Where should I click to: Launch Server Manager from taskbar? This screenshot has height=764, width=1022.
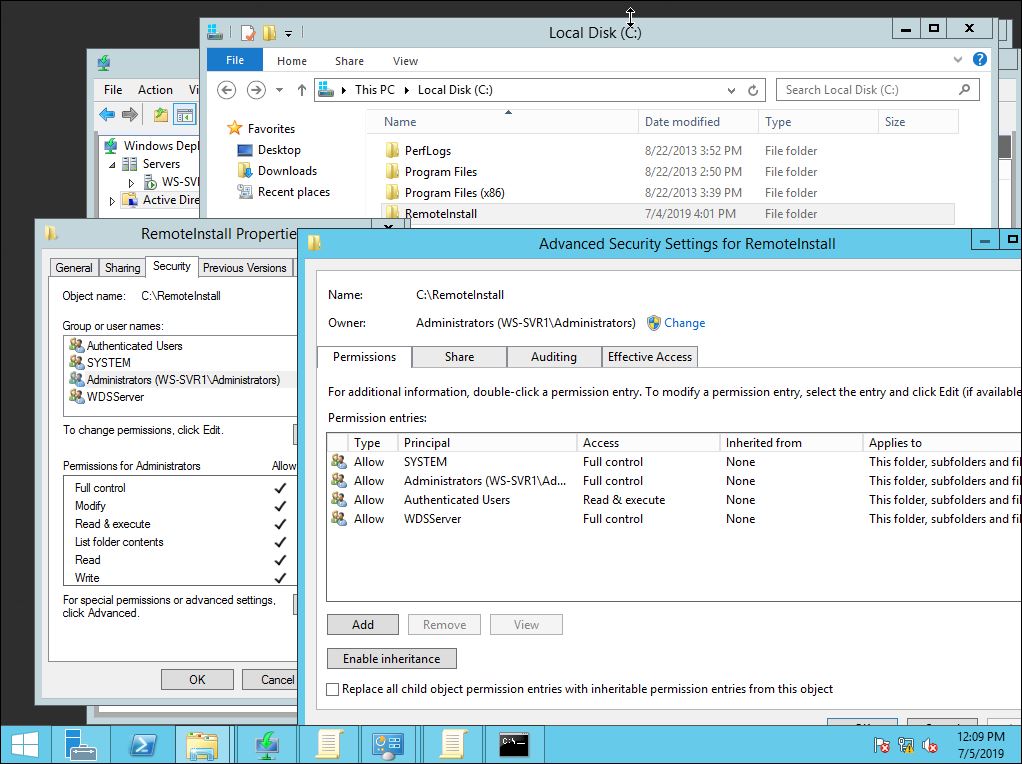(81, 744)
